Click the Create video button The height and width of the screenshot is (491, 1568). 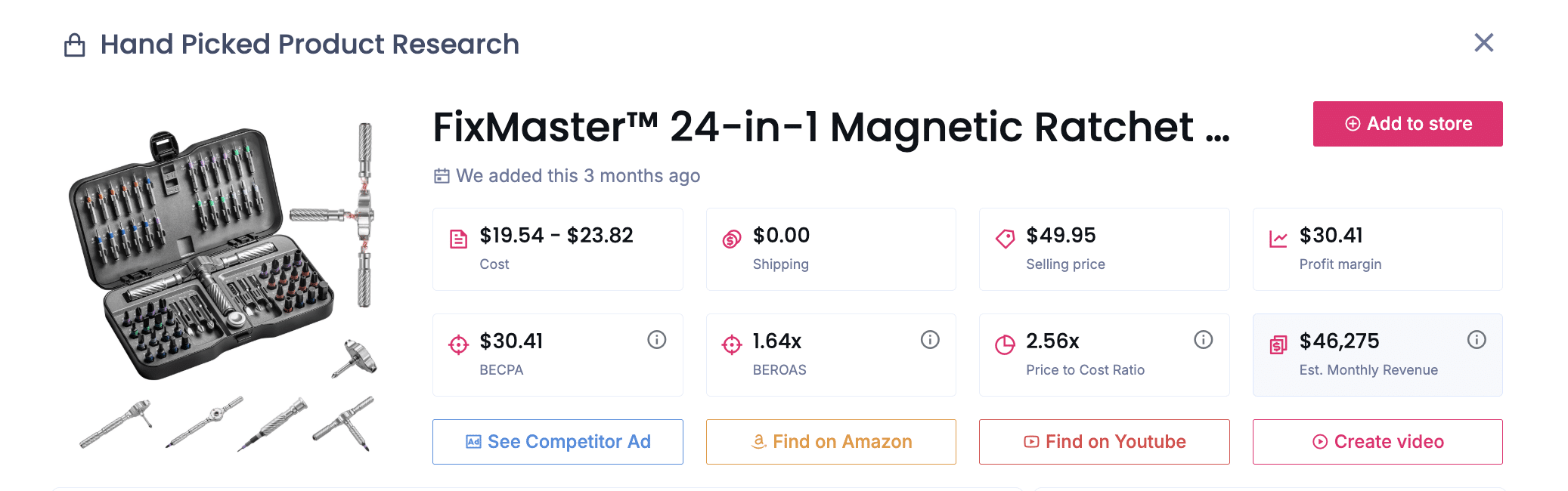[1377, 442]
